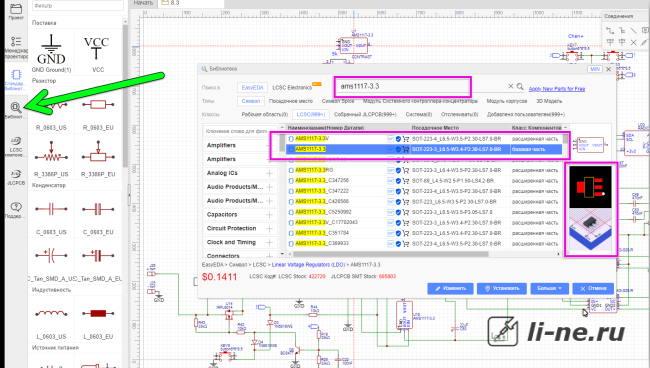
Task: Place the GND Ground symbol
Action: (x=51, y=53)
